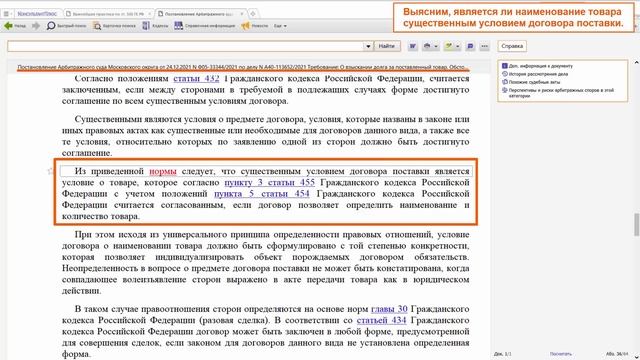The image size is (640, 360).
Task: Click the comment bubble icon
Action: point(470,46)
